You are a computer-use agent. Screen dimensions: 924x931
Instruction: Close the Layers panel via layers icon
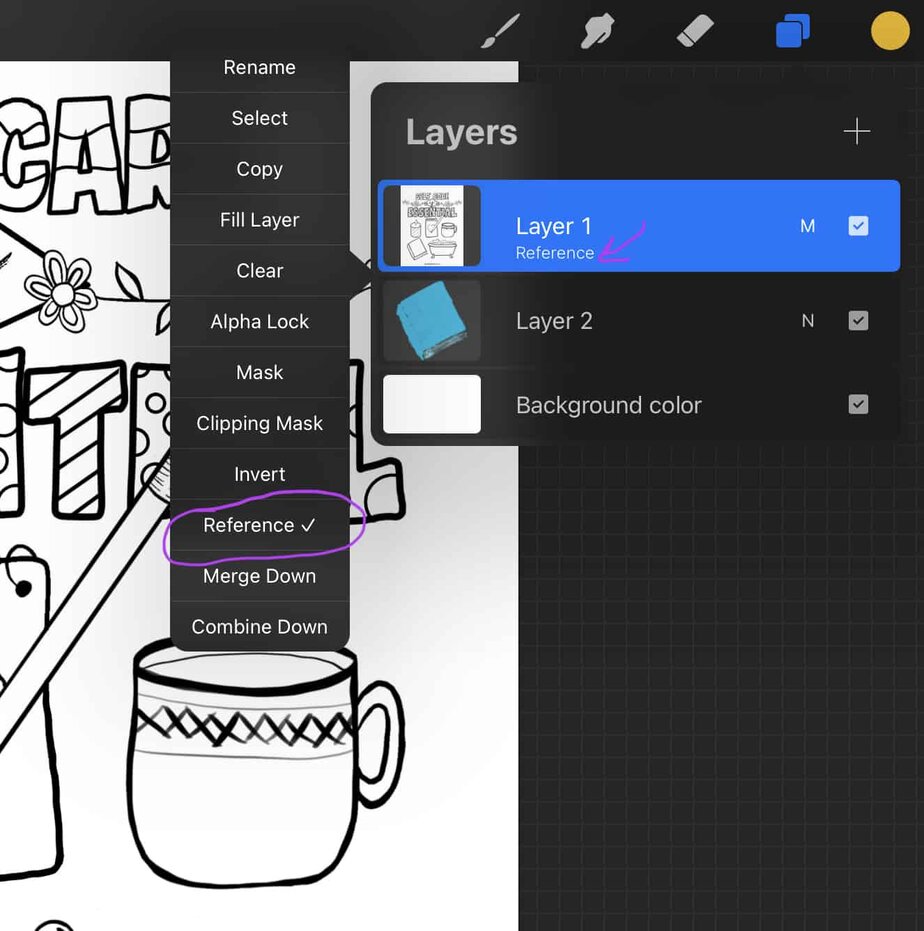[793, 32]
